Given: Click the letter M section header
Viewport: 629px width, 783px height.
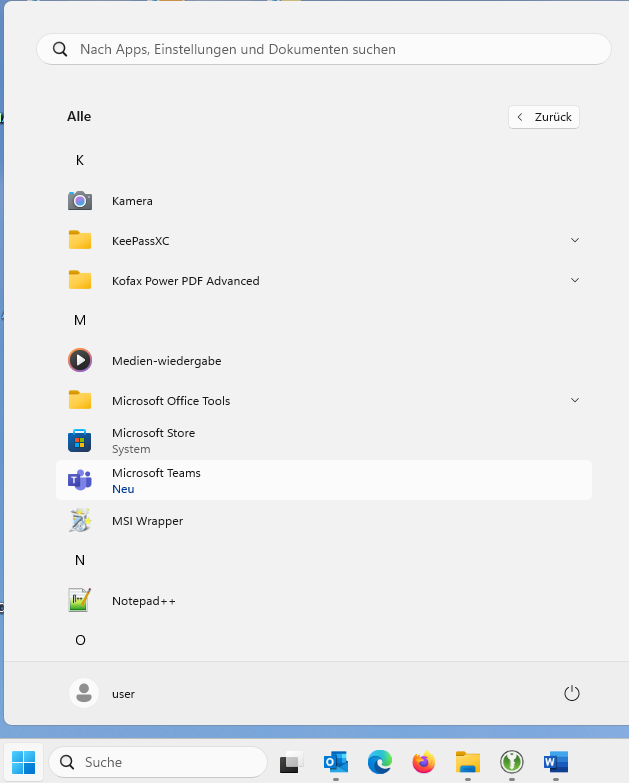Looking at the screenshot, I should (80, 320).
